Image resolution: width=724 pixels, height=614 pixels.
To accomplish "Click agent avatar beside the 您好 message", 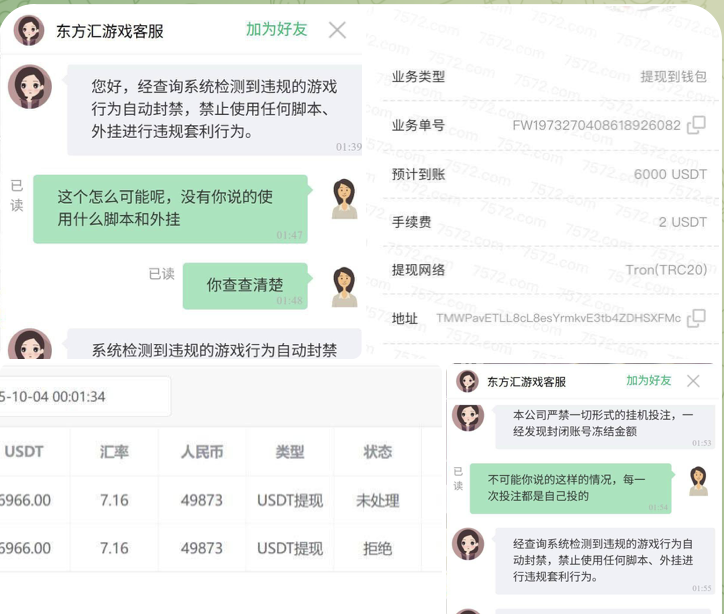I will pyautogui.click(x=29, y=88).
